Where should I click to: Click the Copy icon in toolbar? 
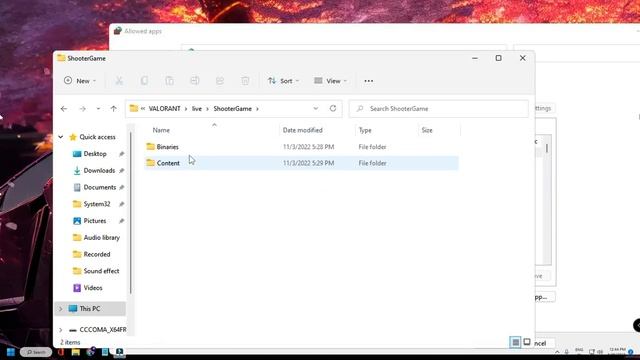(x=144, y=81)
